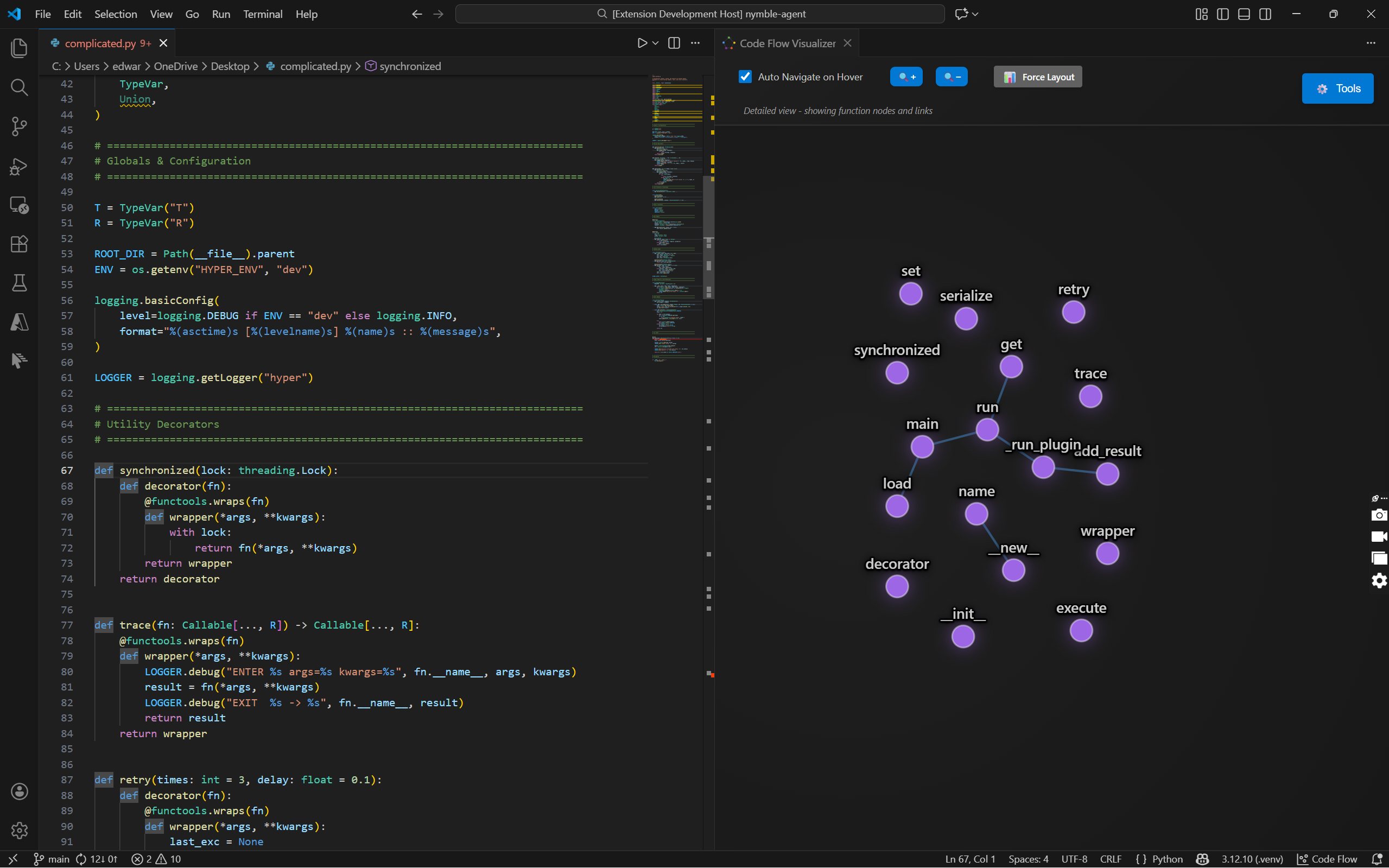Image resolution: width=1389 pixels, height=868 pixels.
Task: Select the complicated.py editor tab
Action: click(100, 43)
